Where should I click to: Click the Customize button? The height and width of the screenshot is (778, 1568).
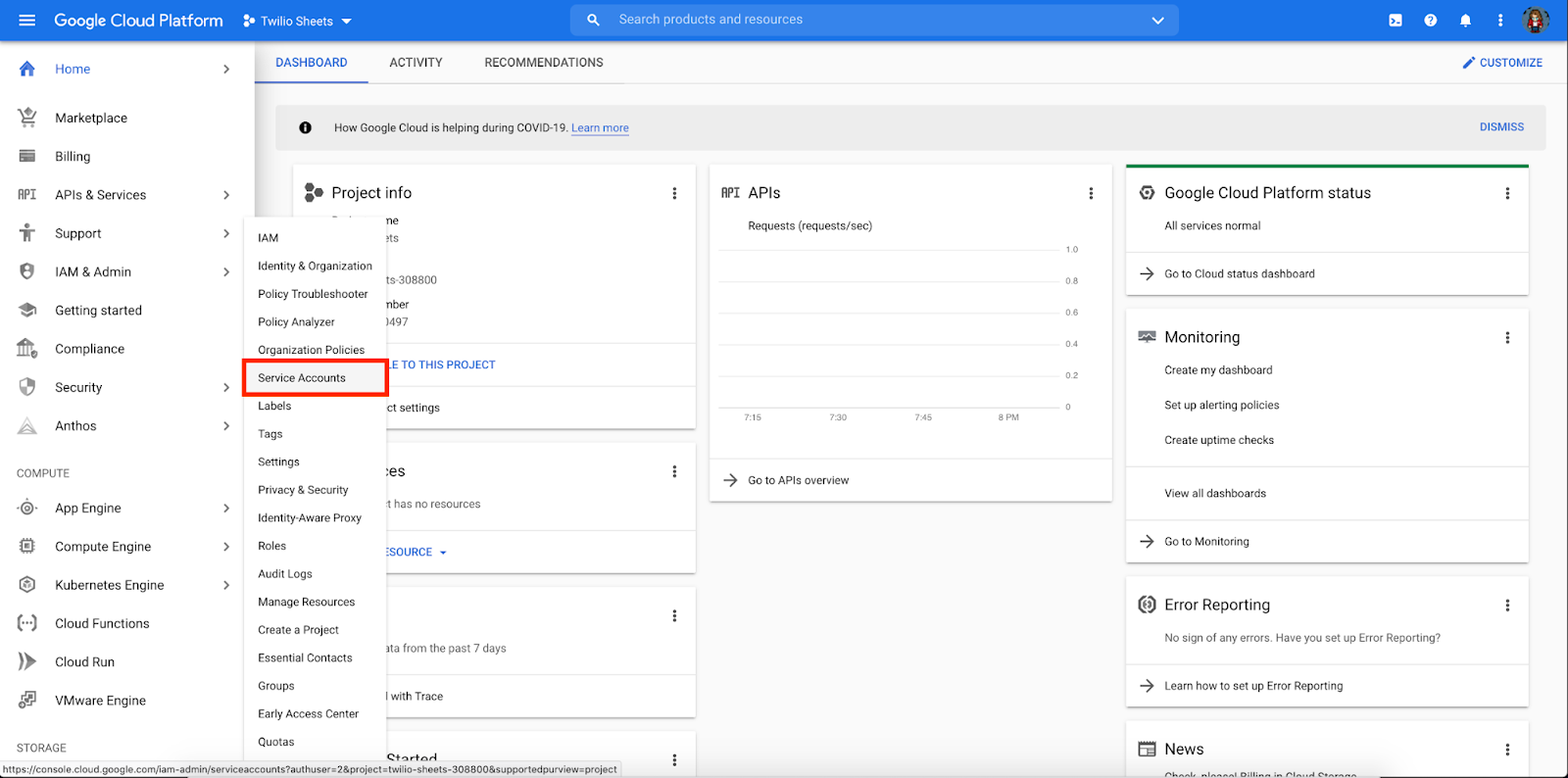1502,63
